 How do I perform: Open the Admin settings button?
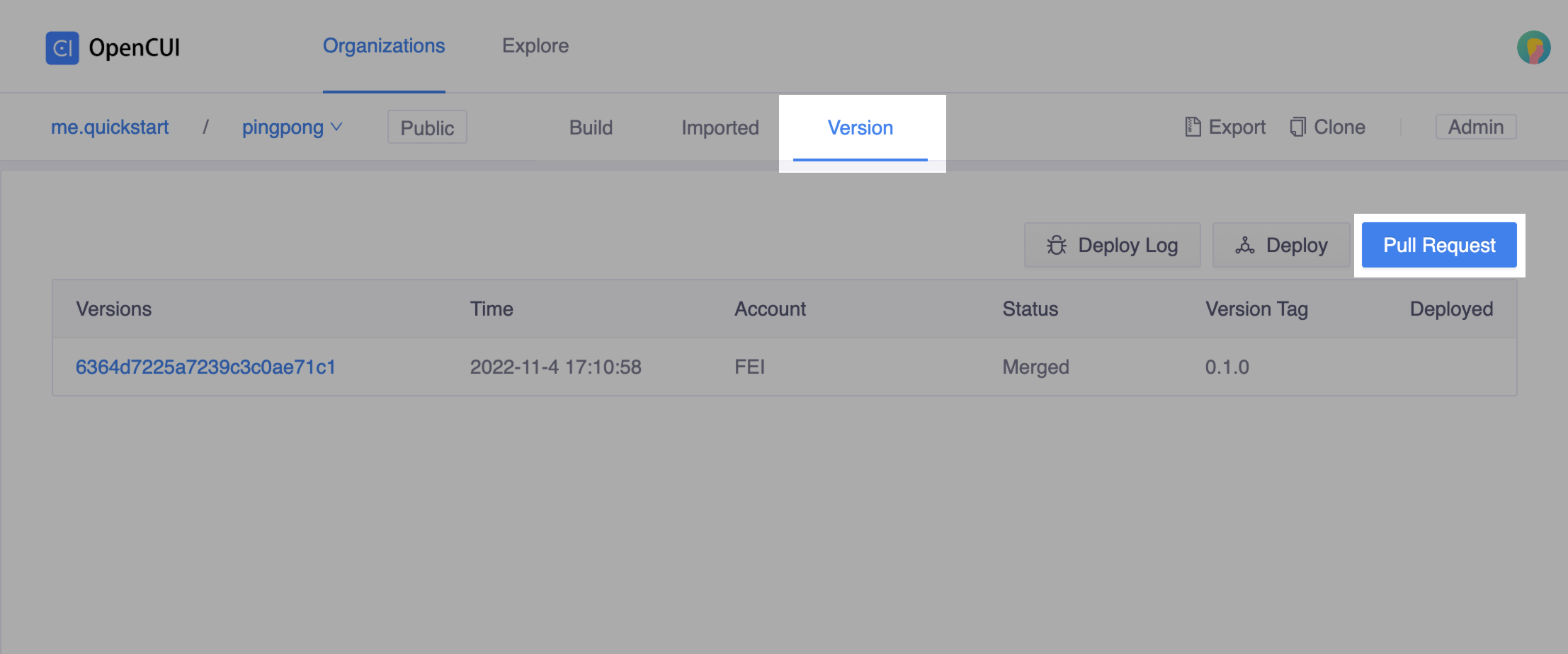[1476, 127]
